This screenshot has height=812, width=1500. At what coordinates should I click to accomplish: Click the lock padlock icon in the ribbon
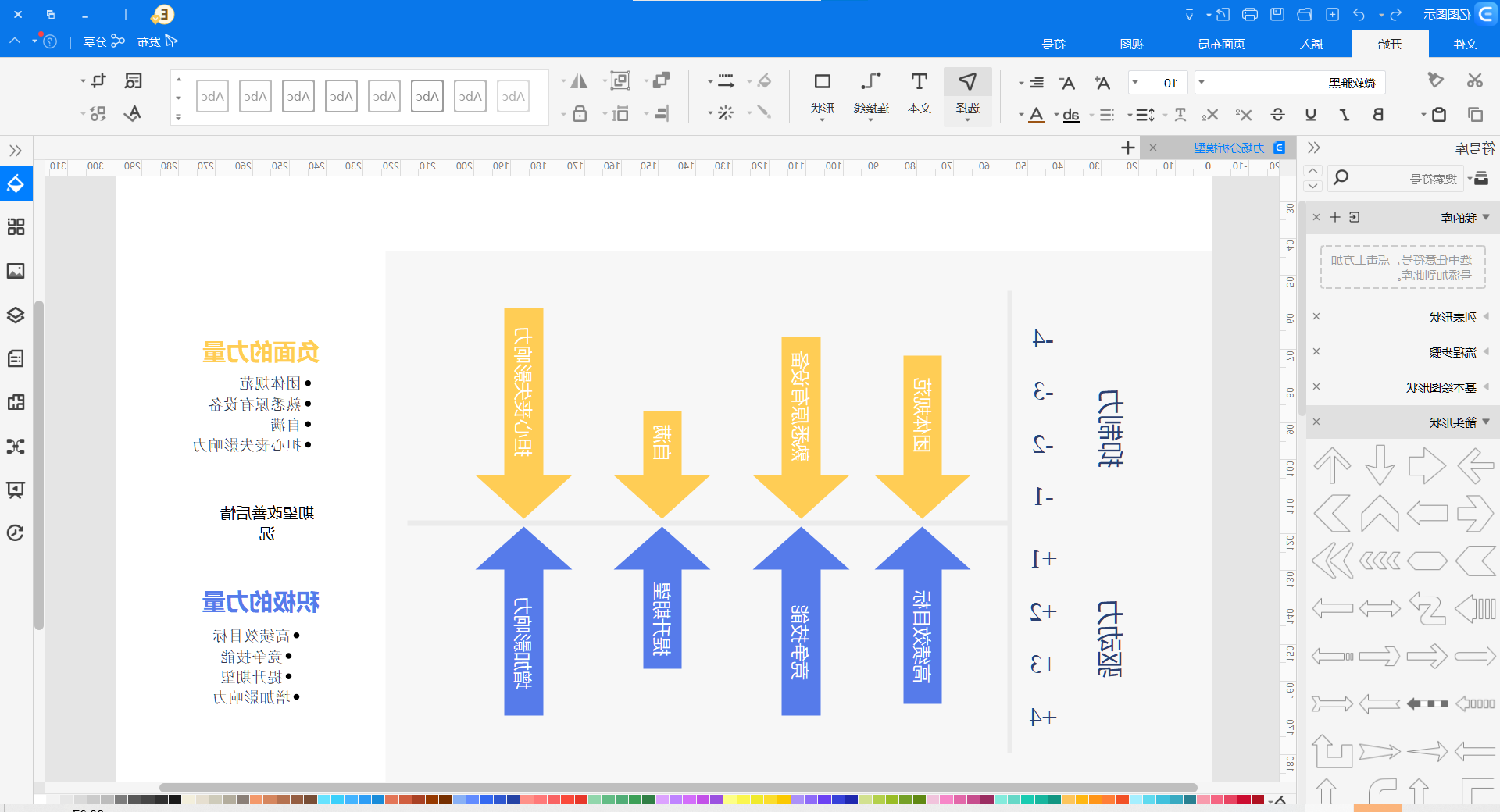(x=580, y=114)
